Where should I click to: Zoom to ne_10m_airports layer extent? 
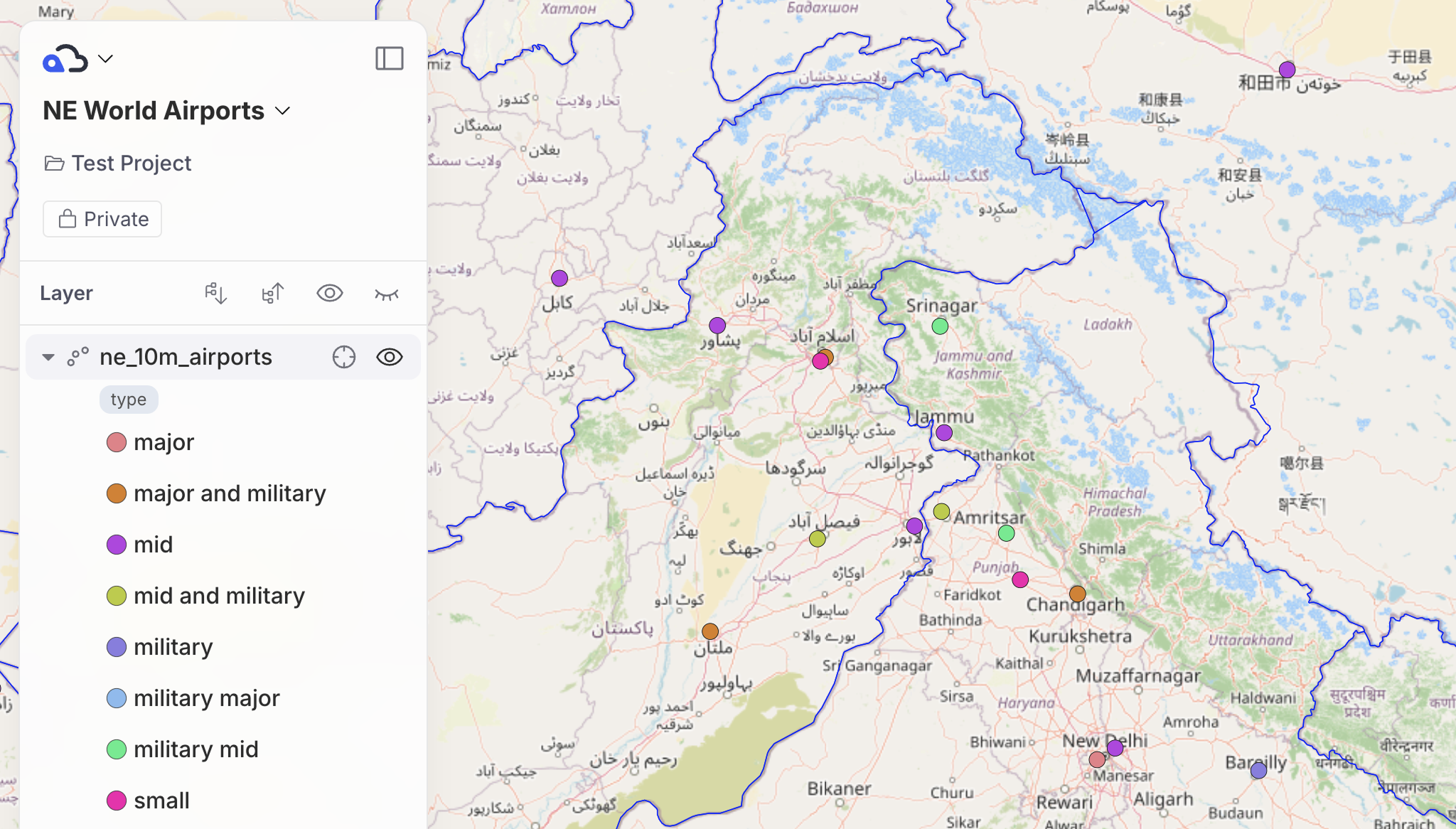pos(343,357)
